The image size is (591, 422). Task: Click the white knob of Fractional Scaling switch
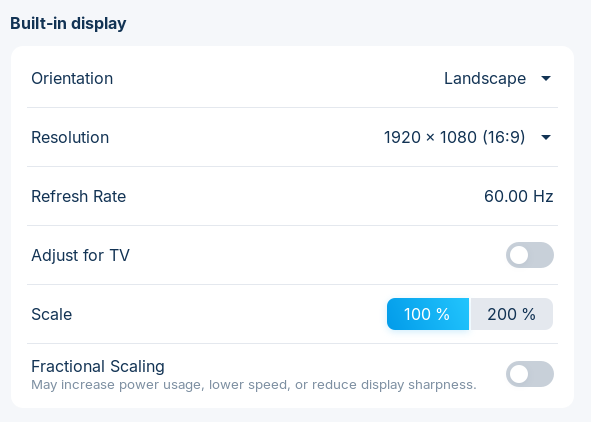pyautogui.click(x=519, y=374)
